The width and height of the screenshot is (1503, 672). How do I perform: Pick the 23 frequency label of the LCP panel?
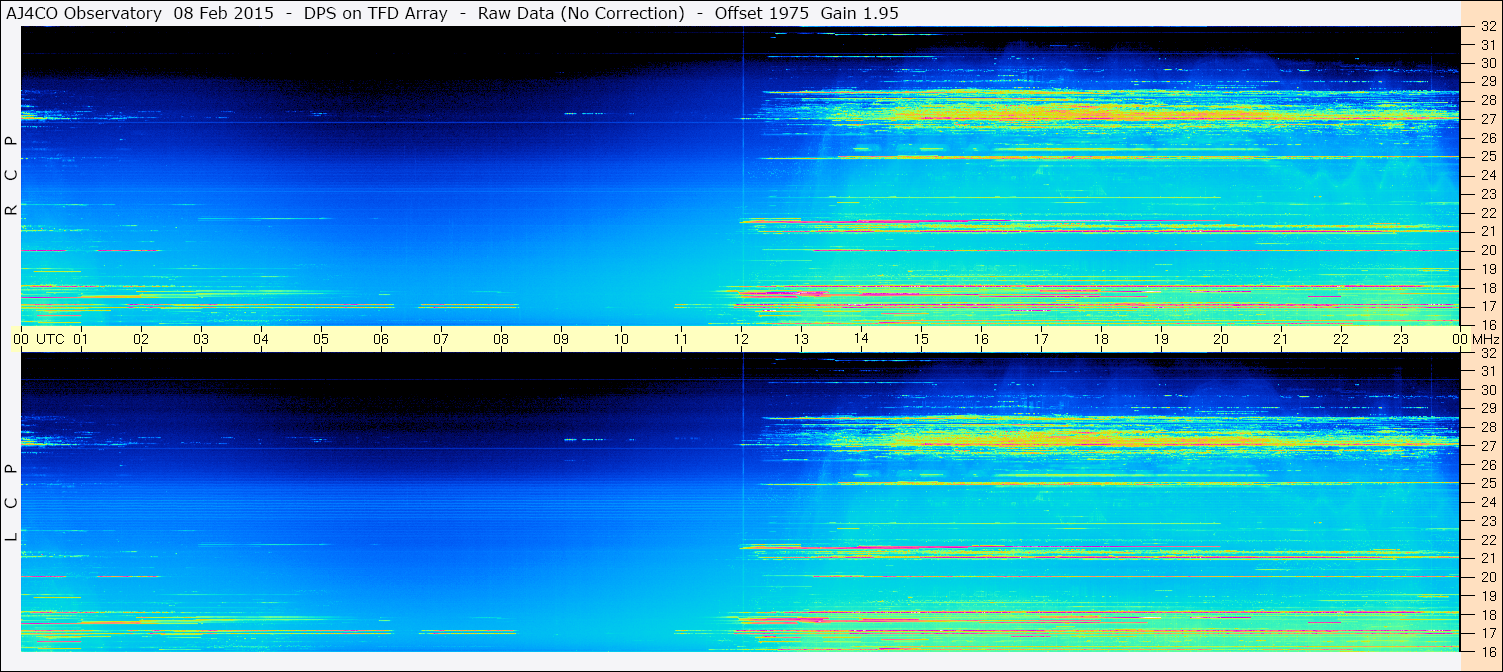[1487, 521]
